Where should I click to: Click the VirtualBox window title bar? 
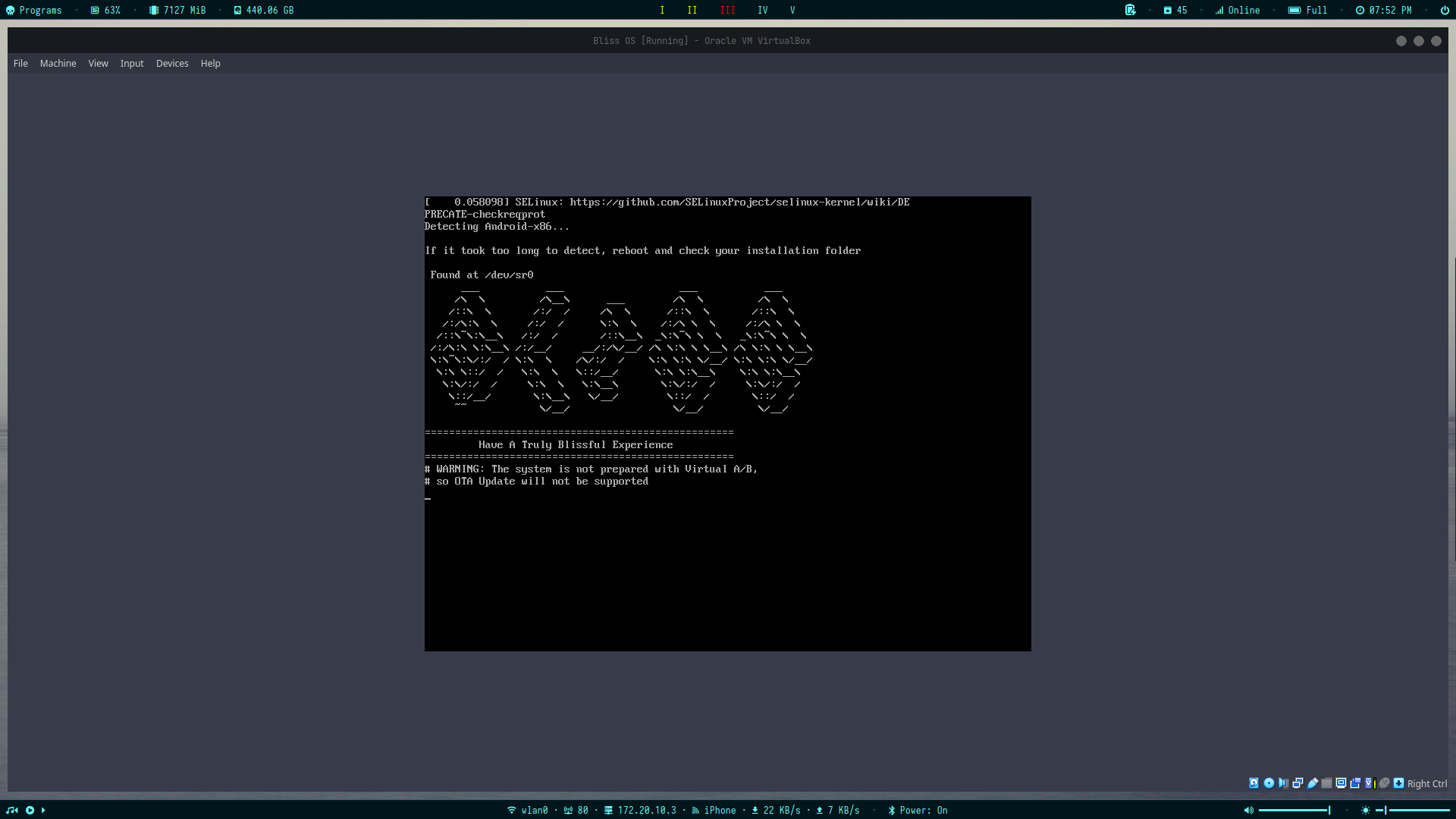pos(701,41)
